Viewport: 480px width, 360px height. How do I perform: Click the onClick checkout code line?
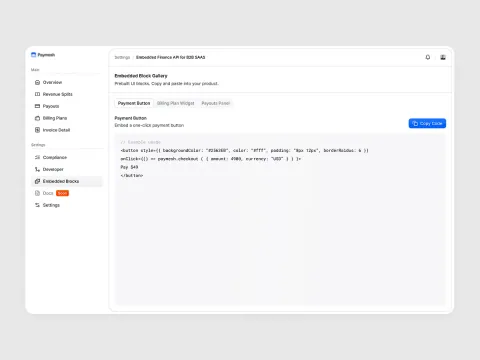tap(211, 159)
